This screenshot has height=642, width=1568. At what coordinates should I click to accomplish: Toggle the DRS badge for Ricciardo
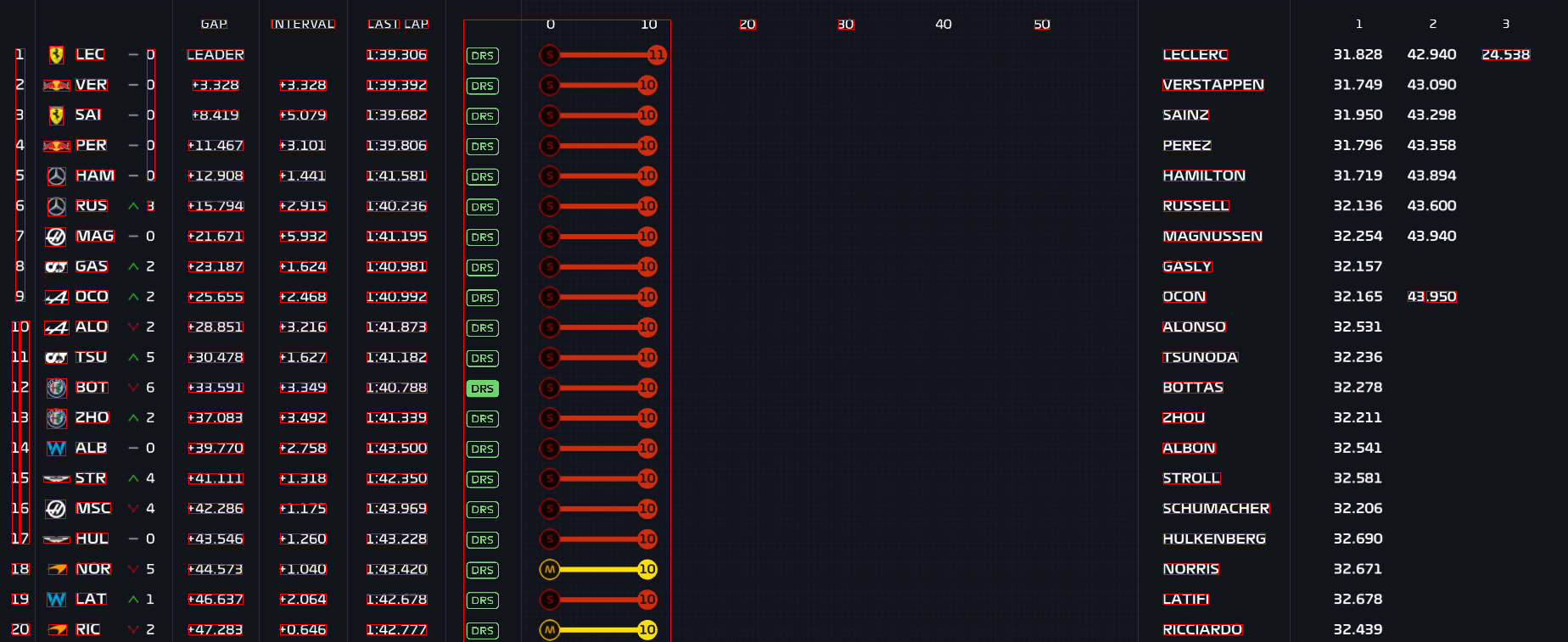click(482, 630)
